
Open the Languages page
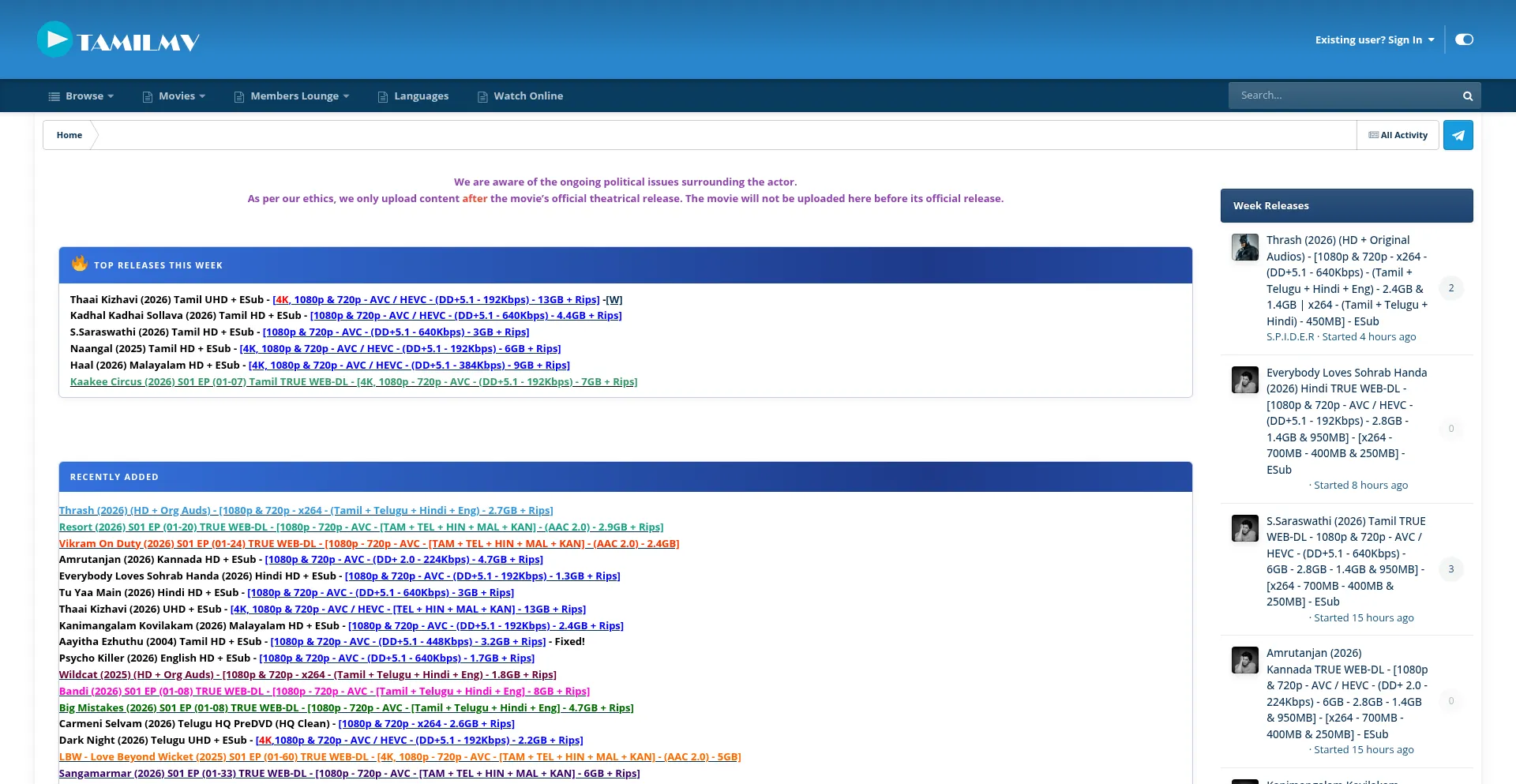[x=413, y=96]
